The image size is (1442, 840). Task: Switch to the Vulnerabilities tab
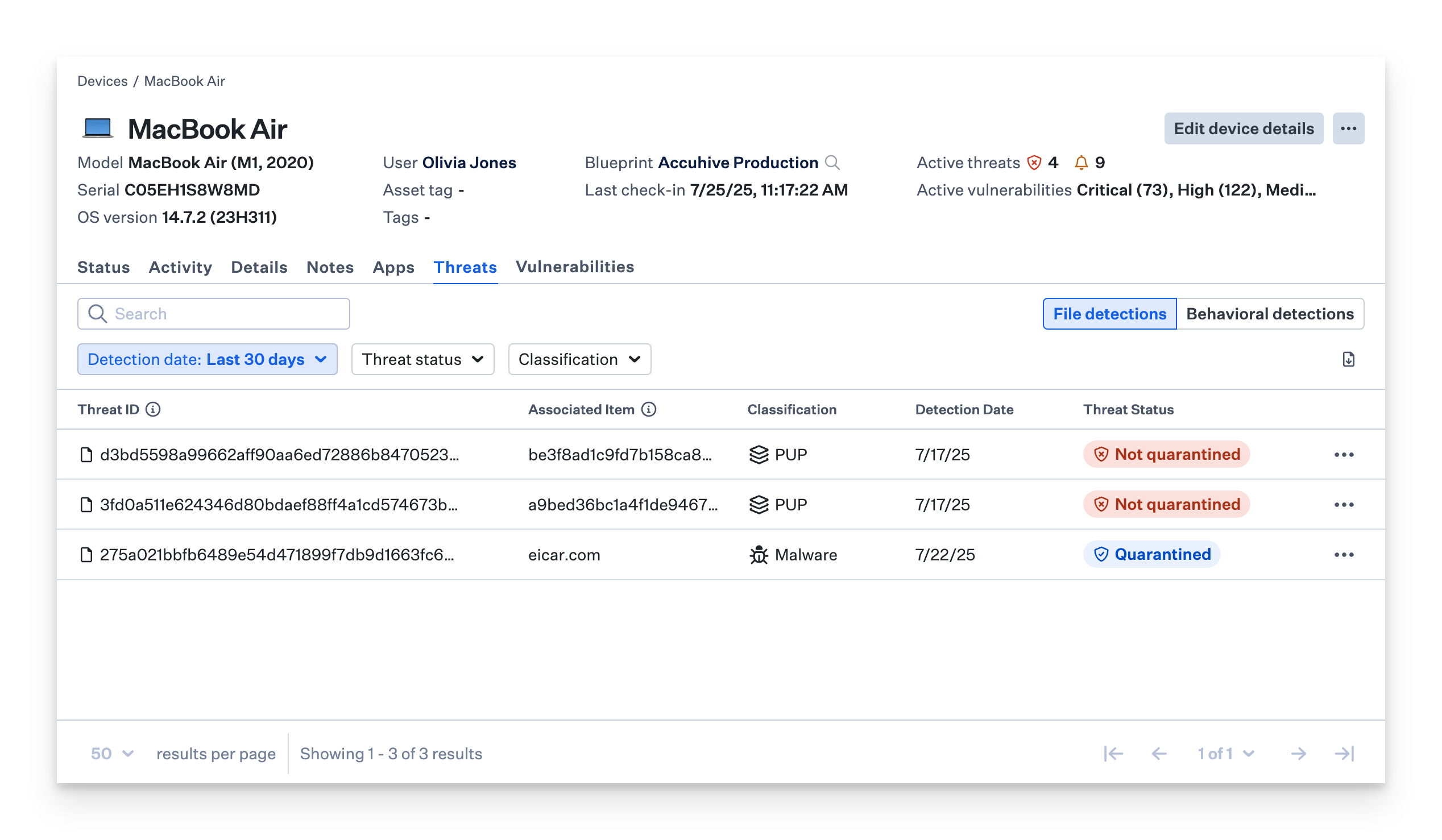[x=574, y=267]
